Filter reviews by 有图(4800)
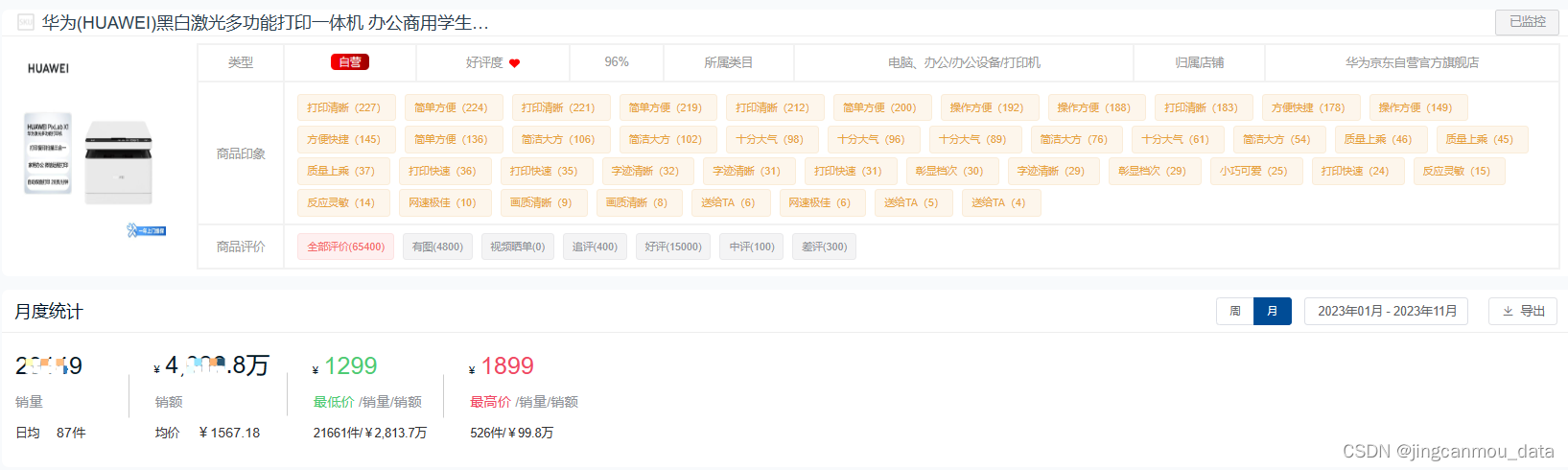The height and width of the screenshot is (470, 1568). [437, 247]
